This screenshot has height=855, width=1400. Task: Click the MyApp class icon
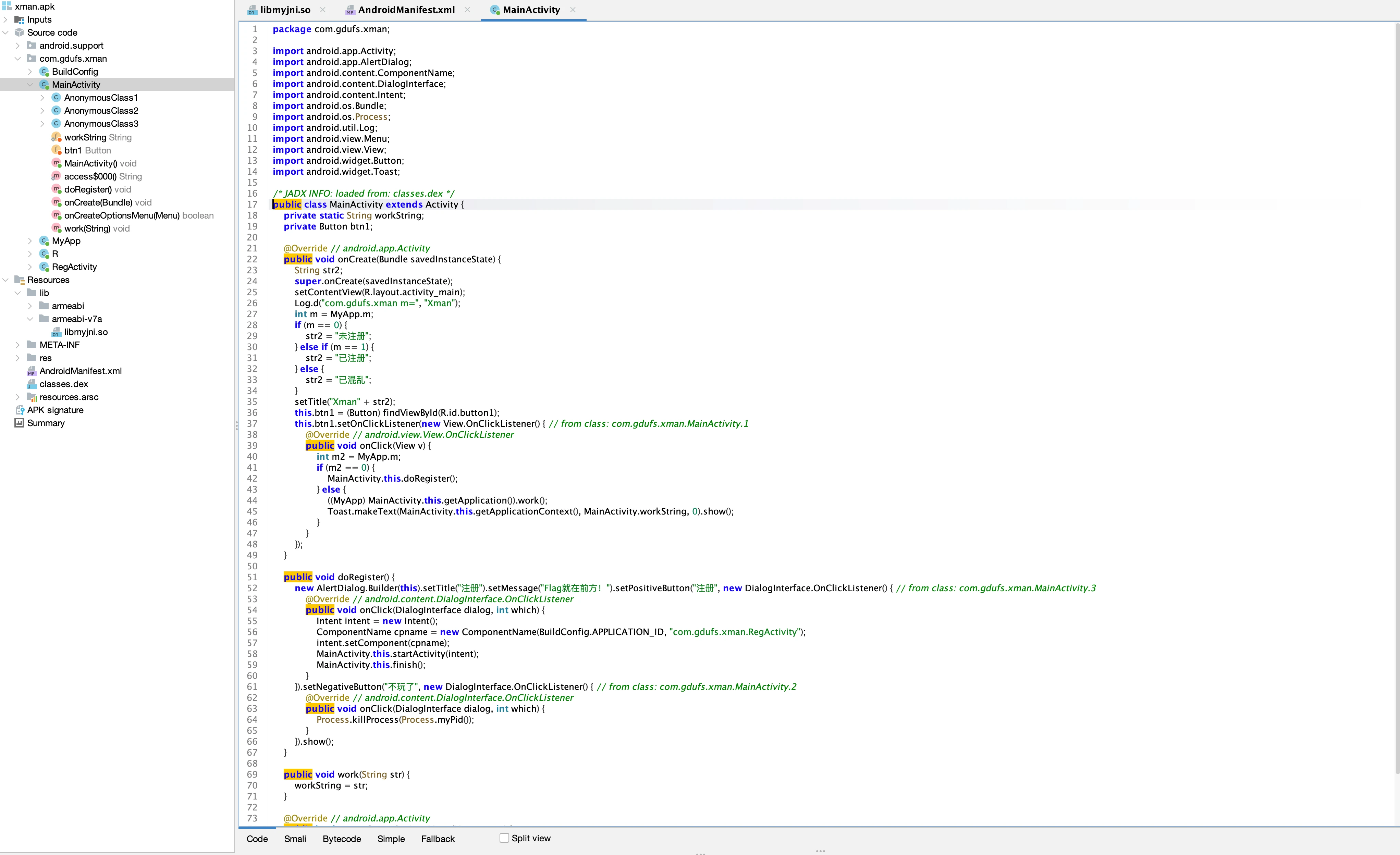(44, 241)
